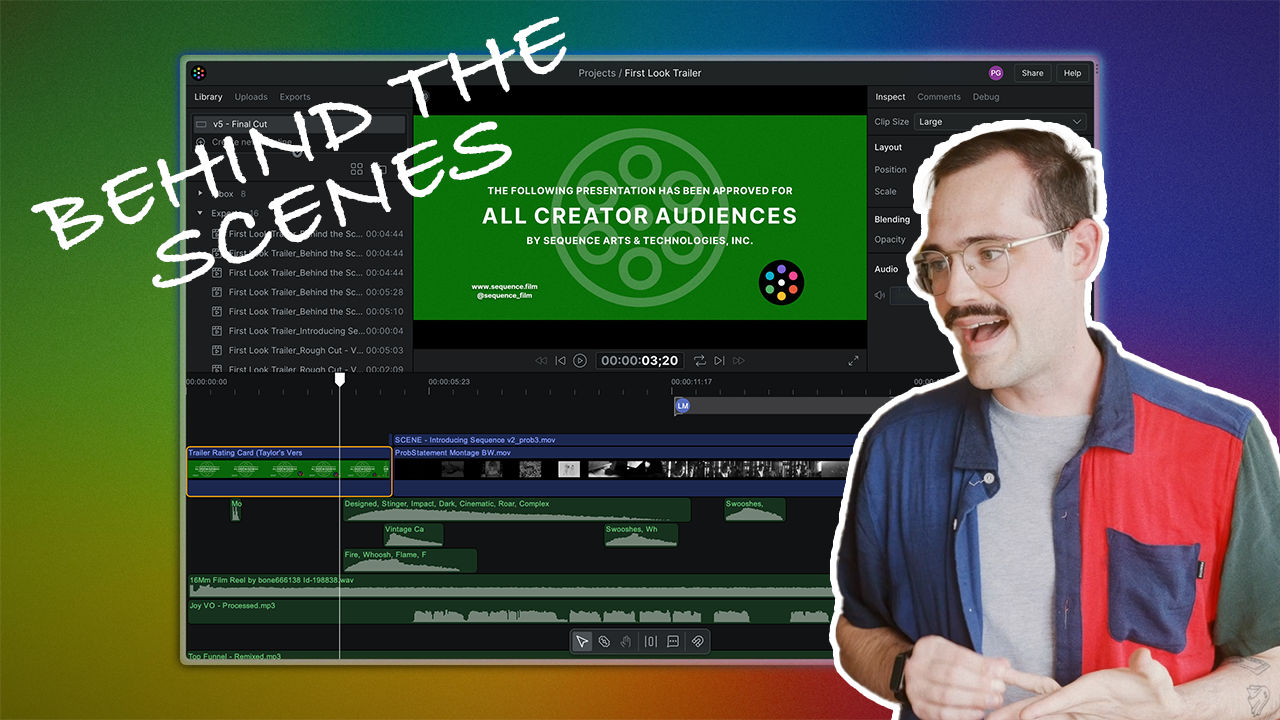Click the fast-forward icon

tap(738, 360)
